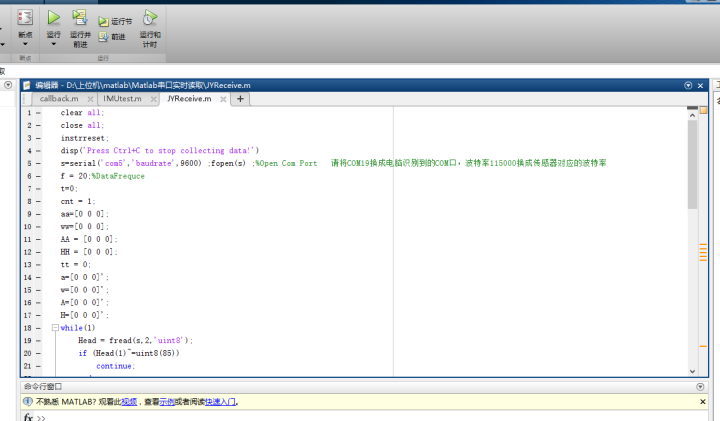Viewport: 720px width, 421px height.
Task: Switch to the IMUtest.m tab
Action: click(122, 99)
